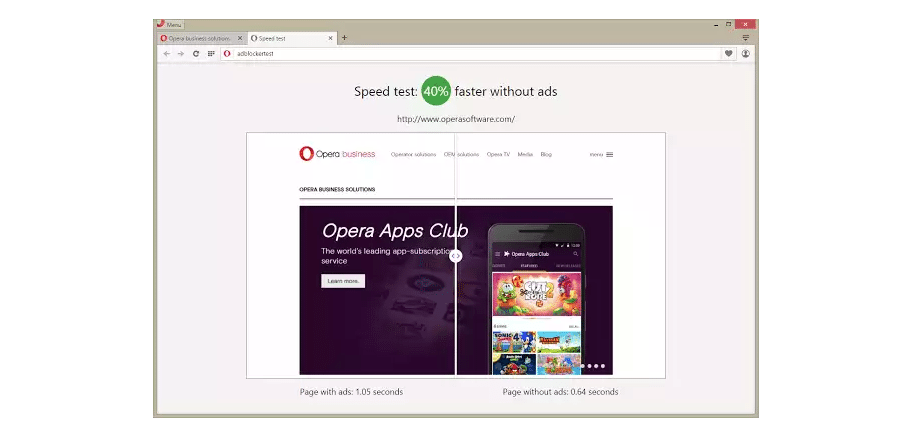Minimize the Opera window
Viewport: 910px width, 442px height.
pos(716,24)
